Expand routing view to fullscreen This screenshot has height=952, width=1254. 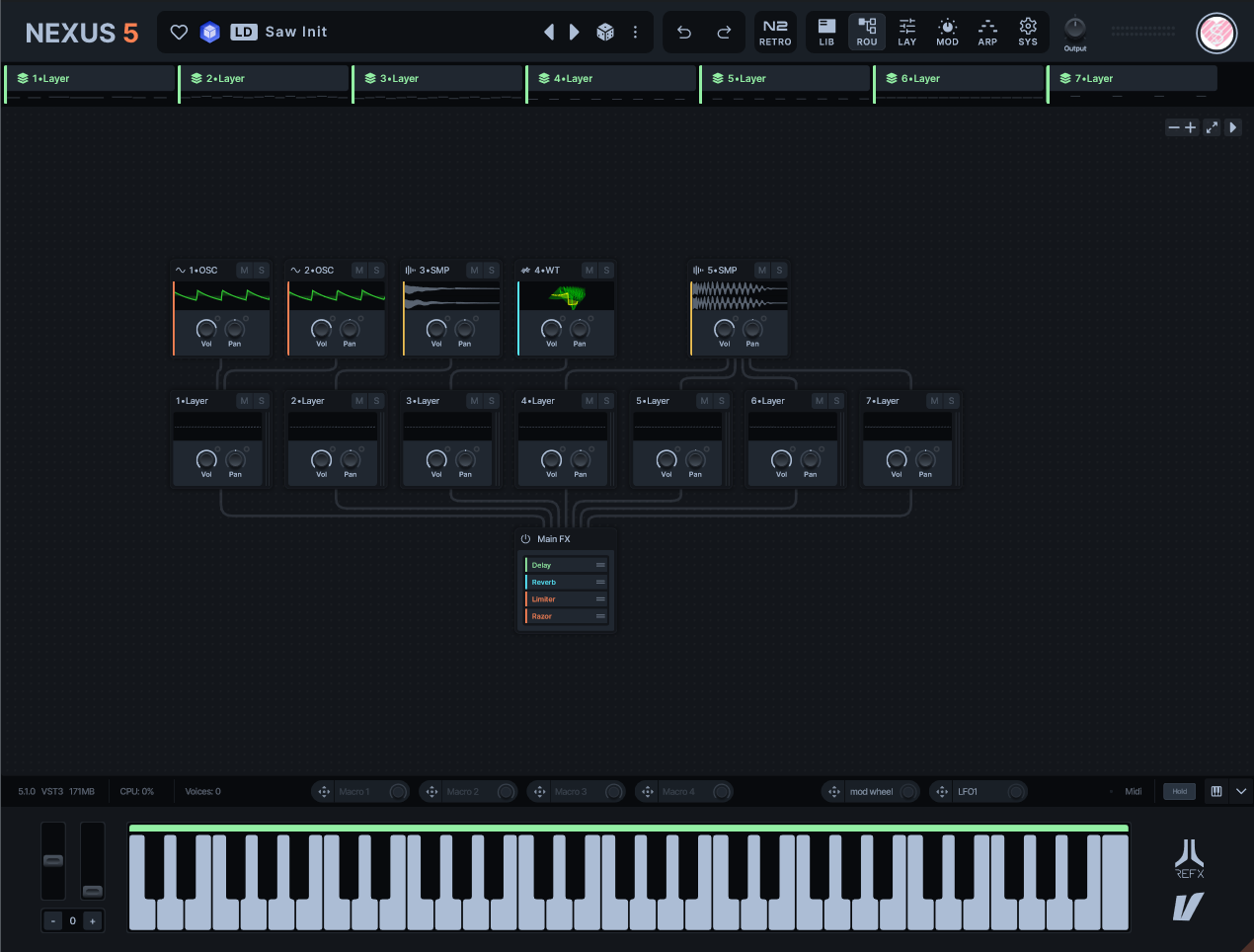[1212, 127]
